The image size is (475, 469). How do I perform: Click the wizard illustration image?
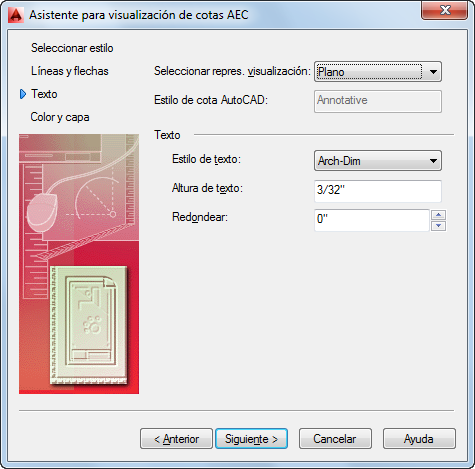point(79,264)
